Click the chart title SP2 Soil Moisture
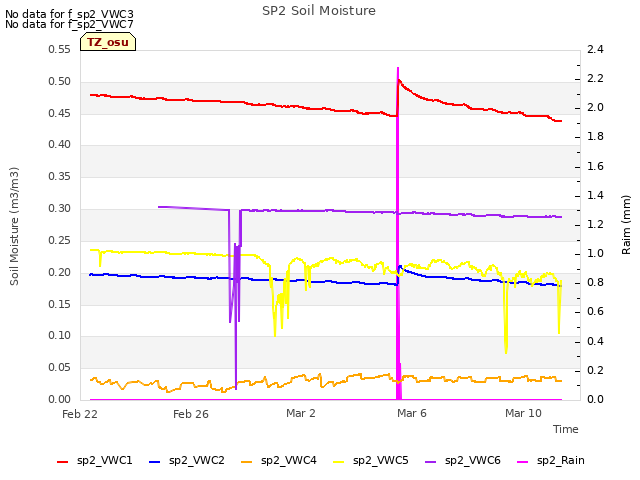Viewport: 640px width, 480px height. click(319, 11)
